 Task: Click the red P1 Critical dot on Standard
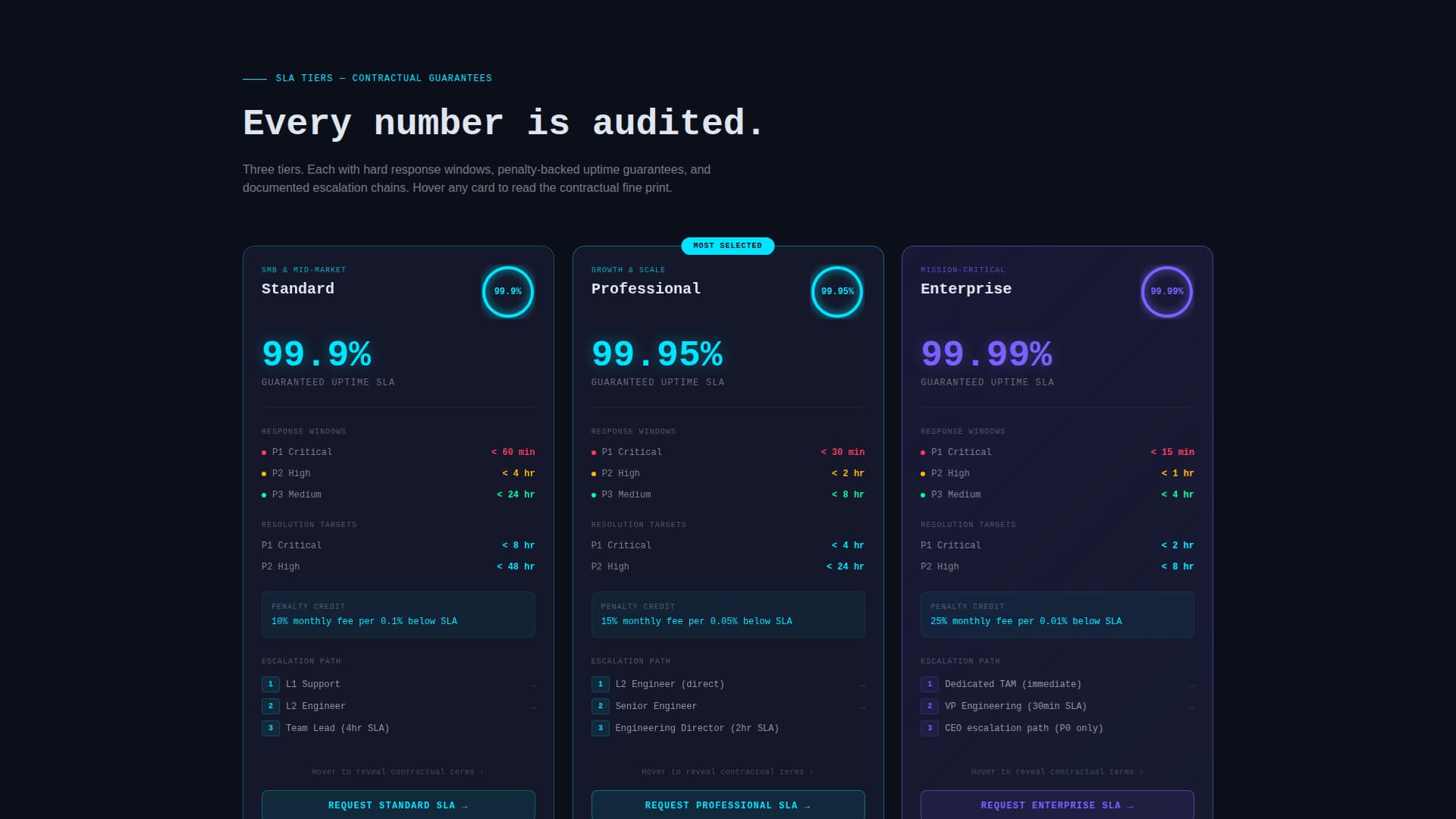click(262, 452)
